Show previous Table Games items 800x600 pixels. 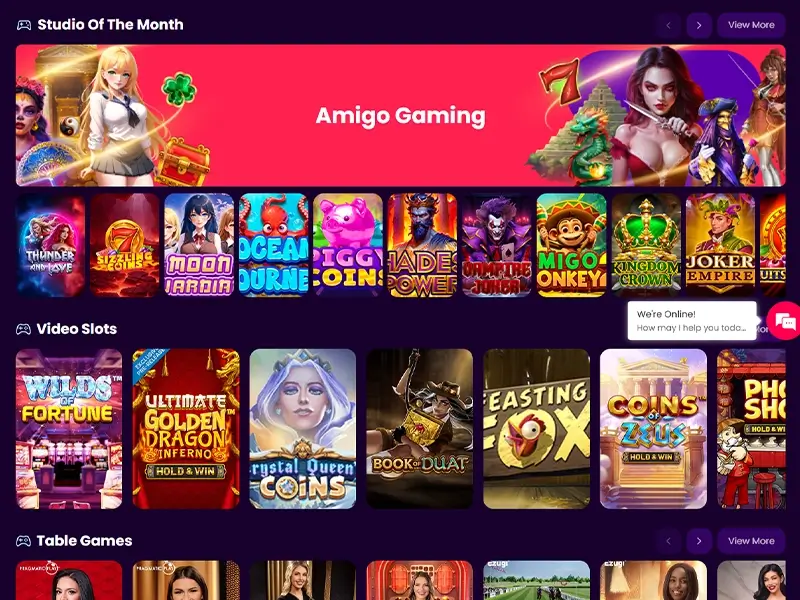(x=668, y=541)
